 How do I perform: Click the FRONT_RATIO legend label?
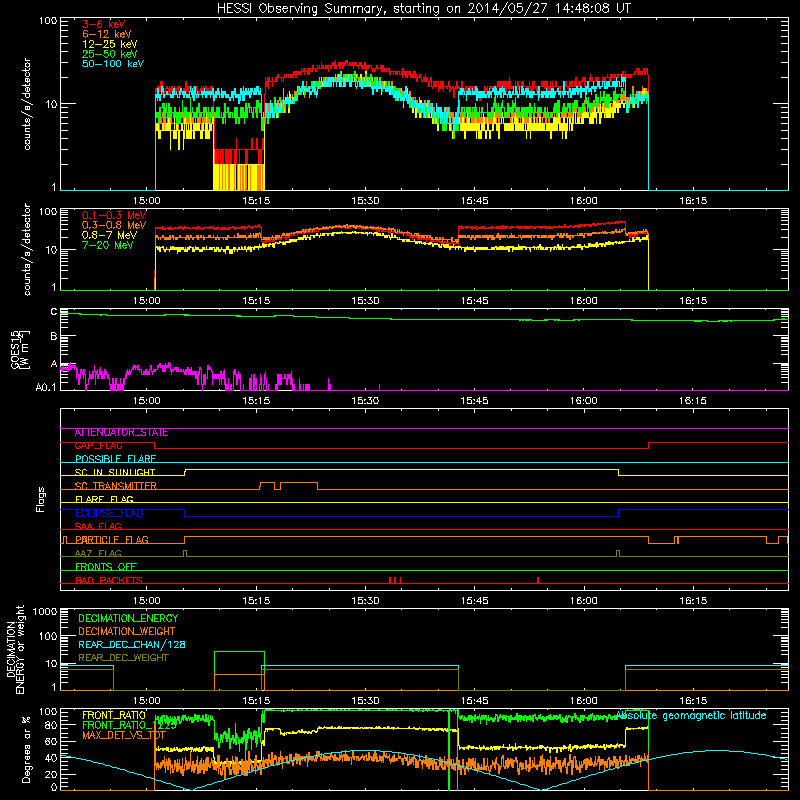114,715
